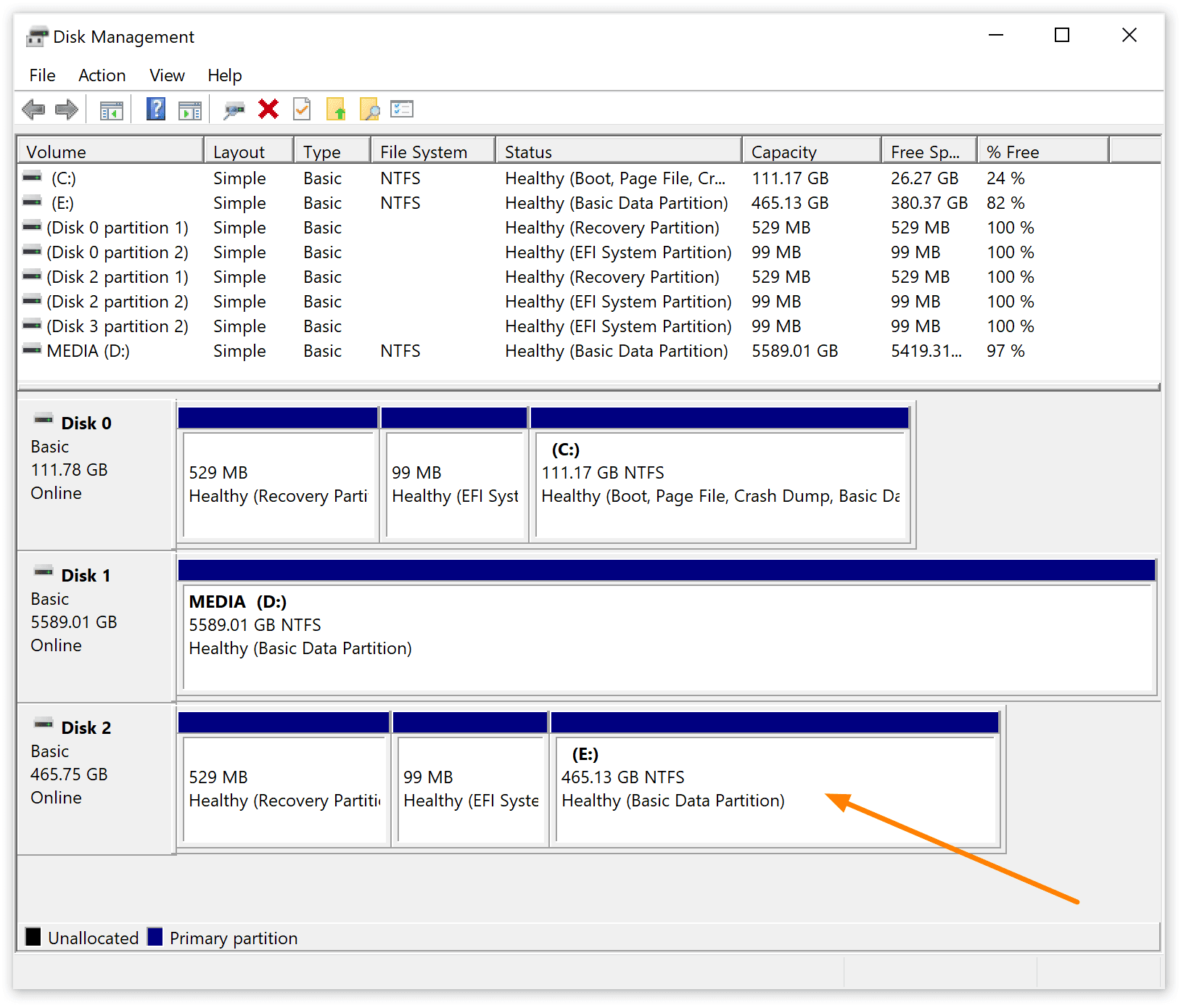The width and height of the screenshot is (1181, 1008).
Task: Open the View menu
Action: click(166, 75)
